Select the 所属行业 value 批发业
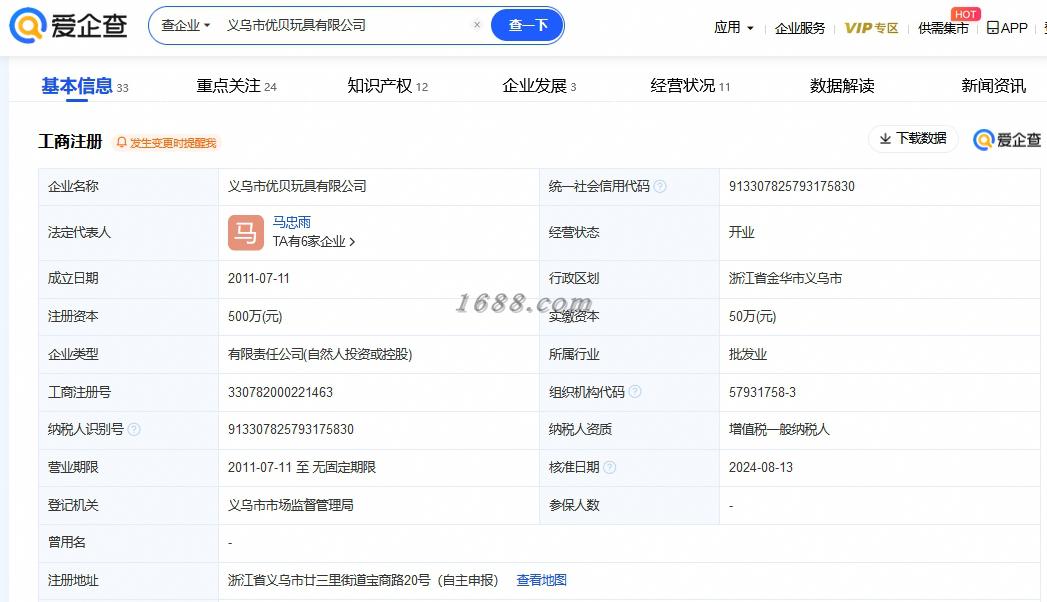 (748, 354)
